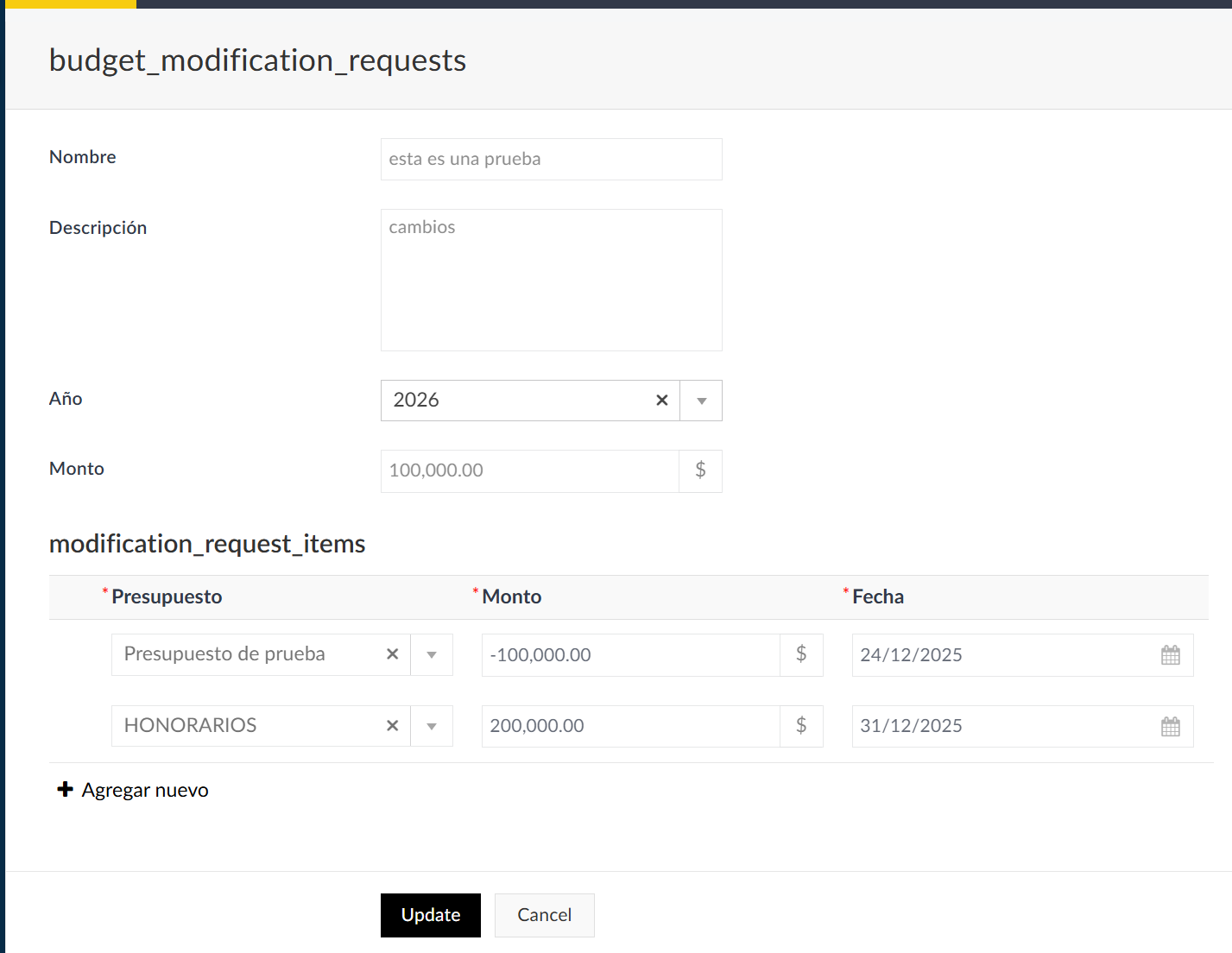Screen dimensions: 1232x953
Task: Edit the -100,000.00 item amount field
Action: (630, 655)
